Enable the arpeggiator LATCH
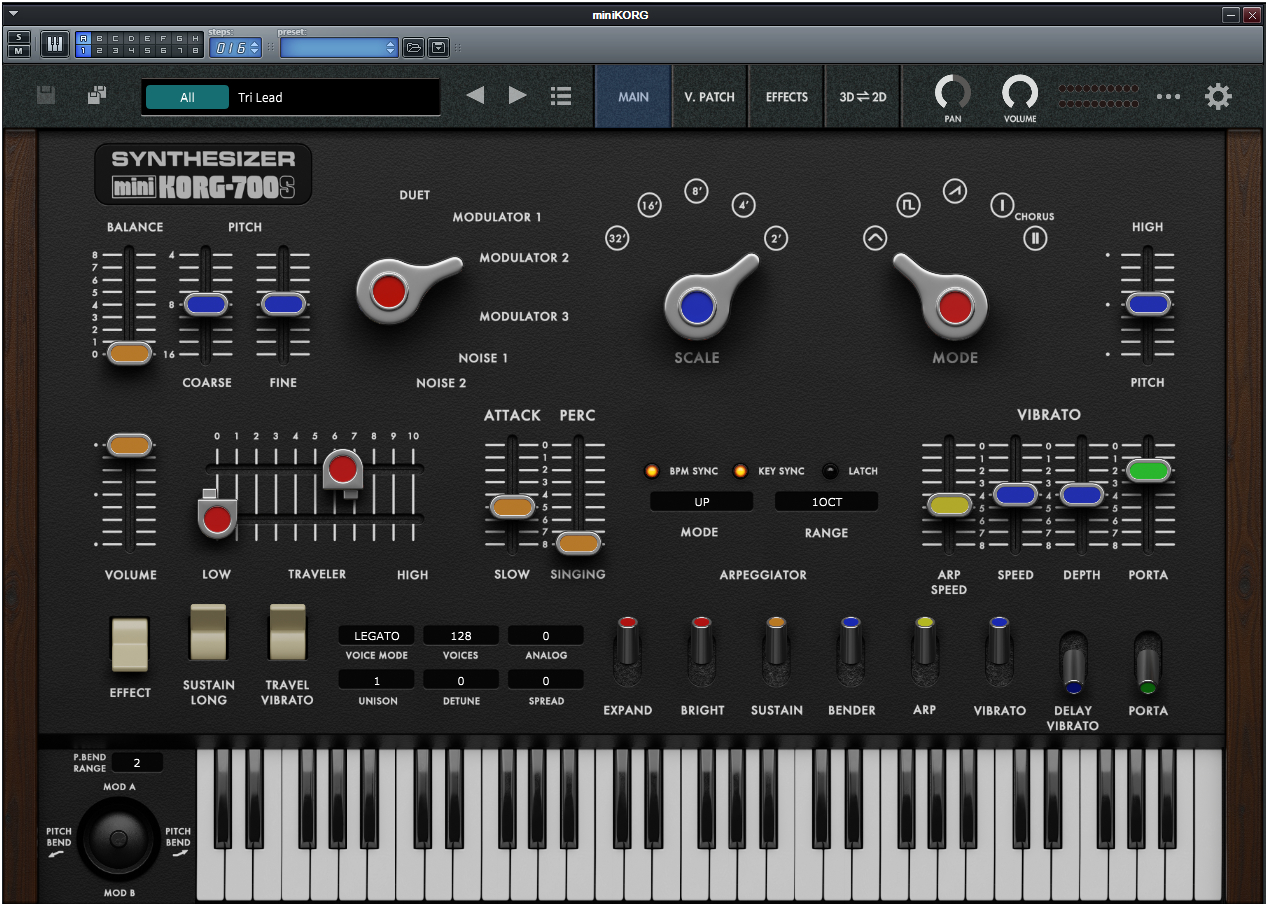The height and width of the screenshot is (906, 1268). pos(830,471)
